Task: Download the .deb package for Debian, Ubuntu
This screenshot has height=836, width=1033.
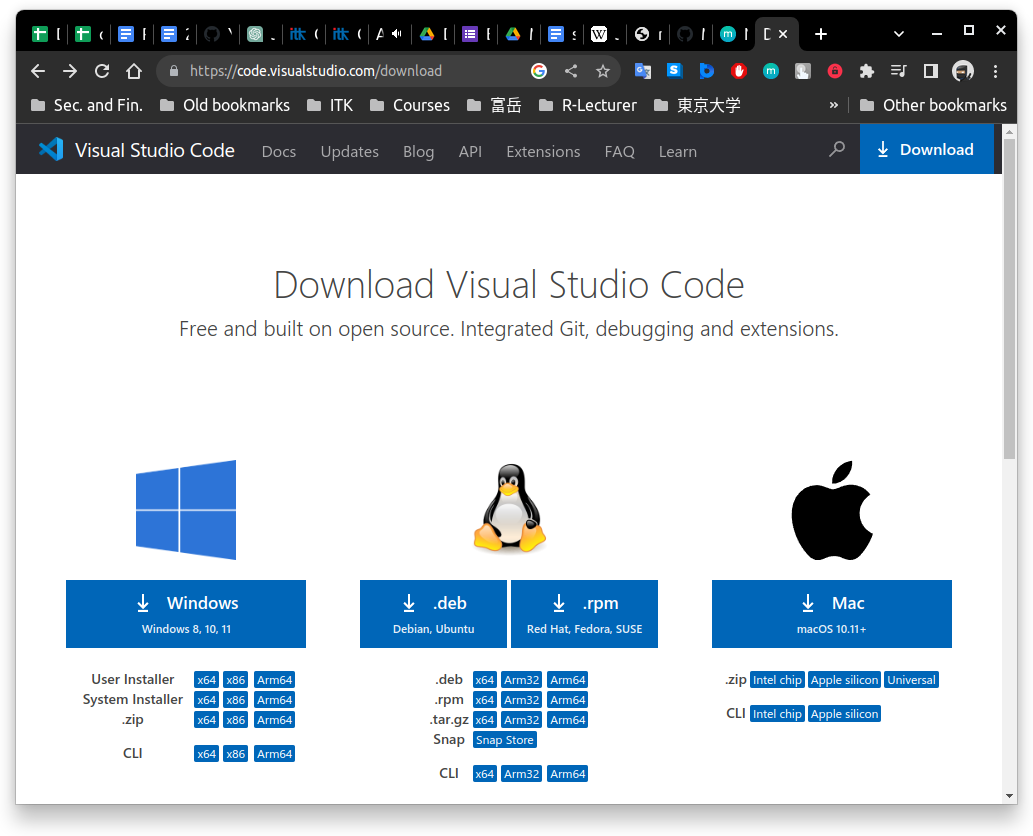Action: 433,614
